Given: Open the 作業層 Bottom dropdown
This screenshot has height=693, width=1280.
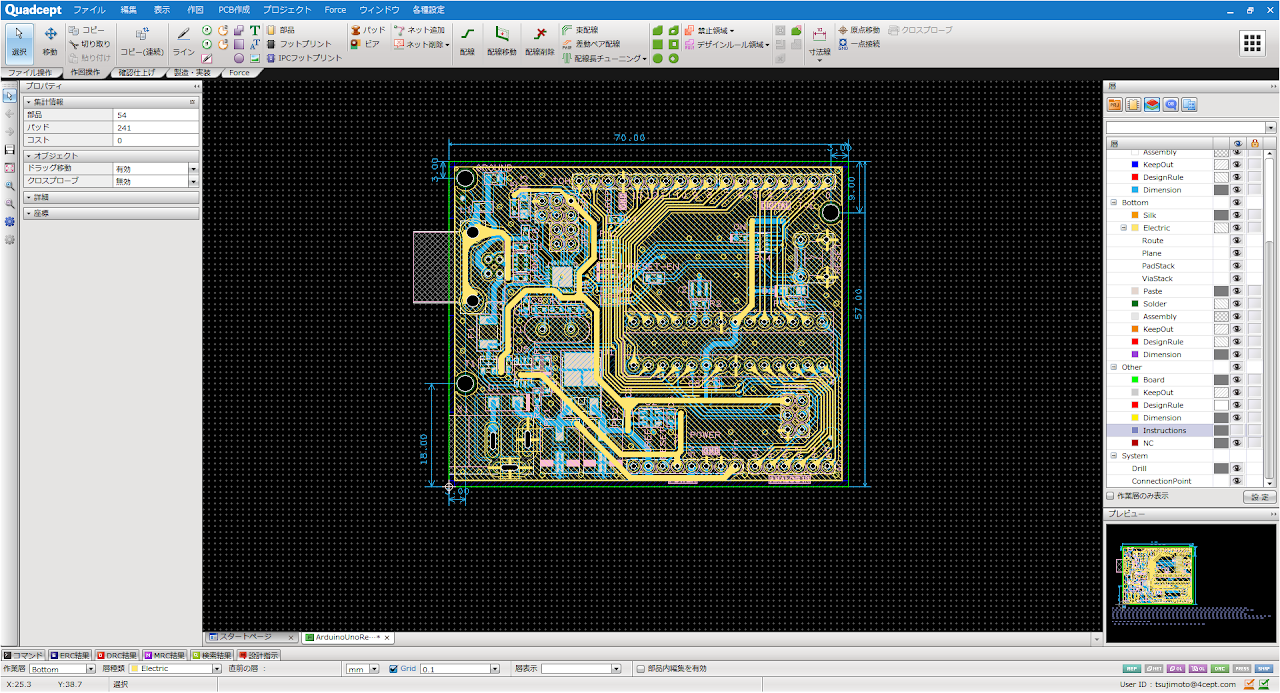Looking at the screenshot, I should (x=91, y=669).
